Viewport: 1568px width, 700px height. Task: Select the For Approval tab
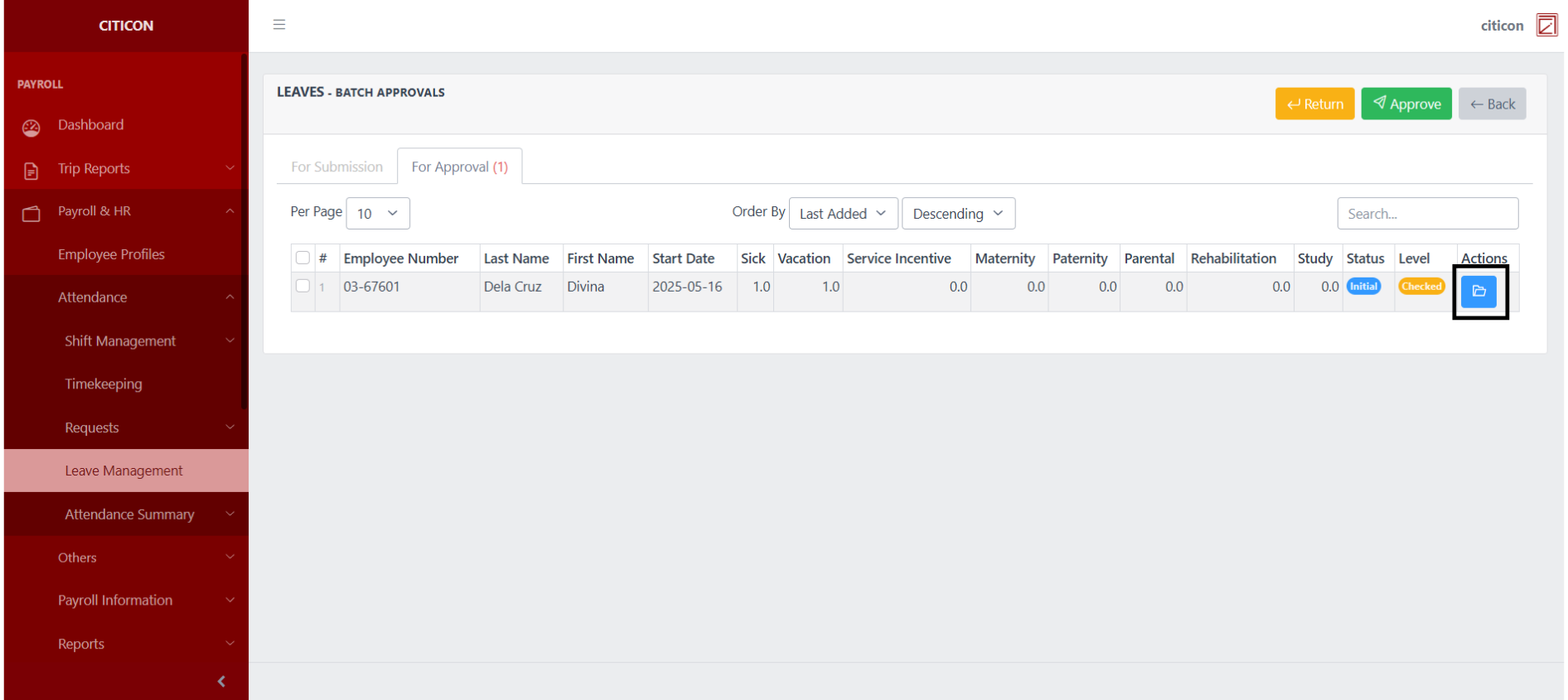coord(459,167)
